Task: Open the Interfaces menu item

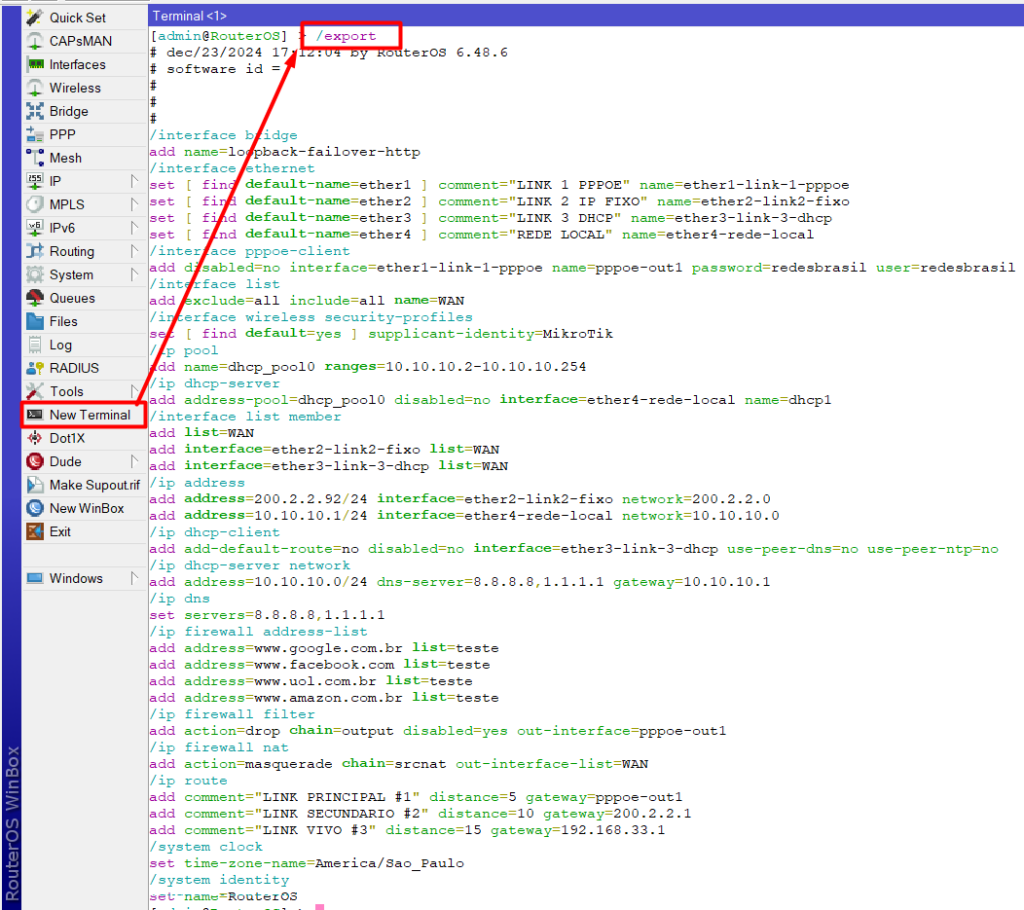Action: point(85,65)
